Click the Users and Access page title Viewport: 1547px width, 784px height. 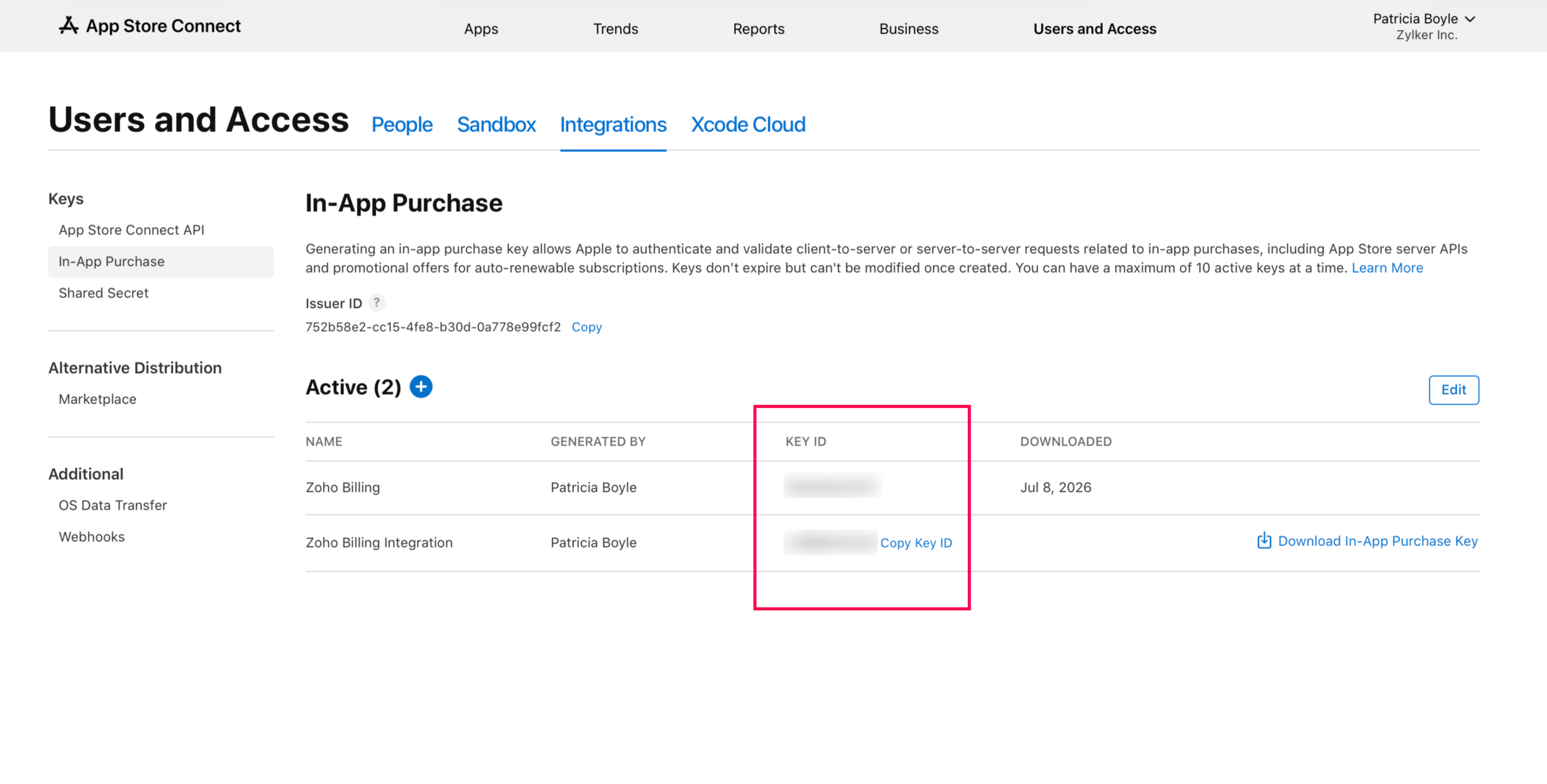[199, 119]
